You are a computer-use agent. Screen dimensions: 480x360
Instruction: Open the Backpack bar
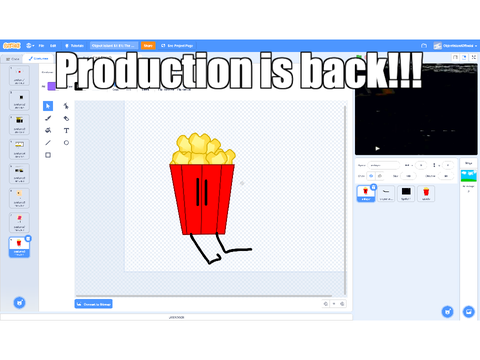[176, 317]
